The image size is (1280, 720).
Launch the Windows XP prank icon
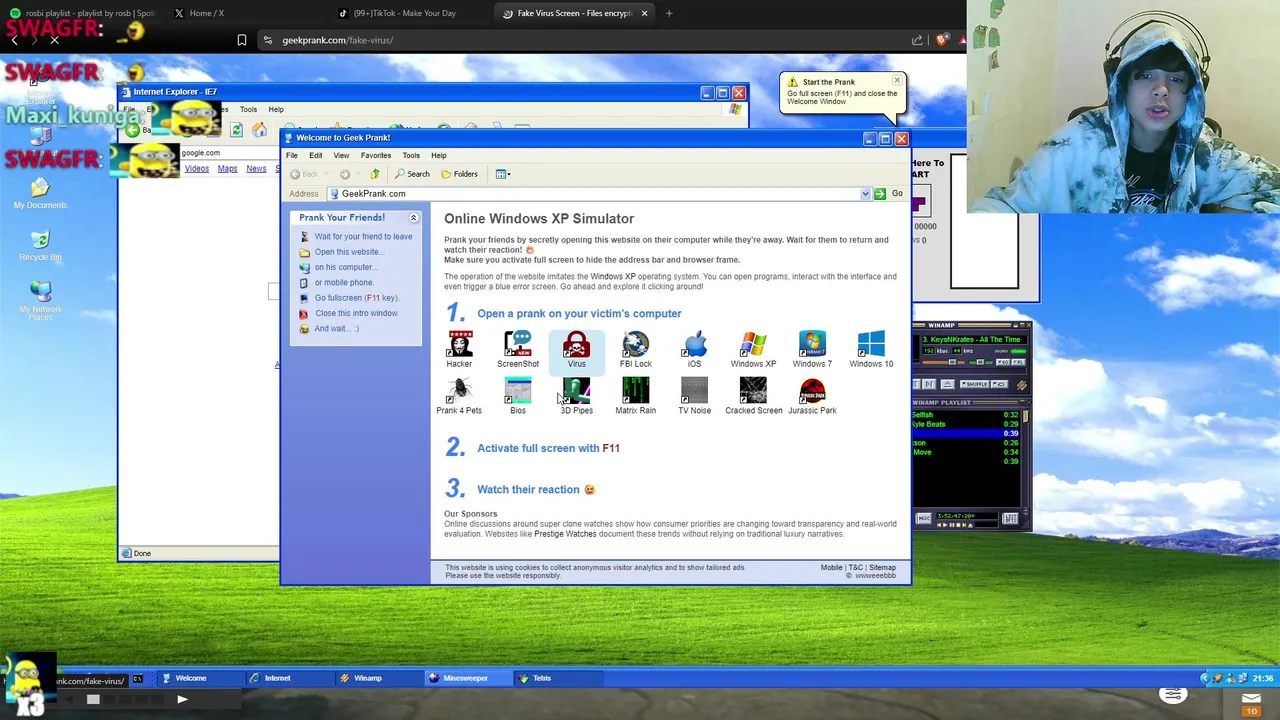pos(753,349)
